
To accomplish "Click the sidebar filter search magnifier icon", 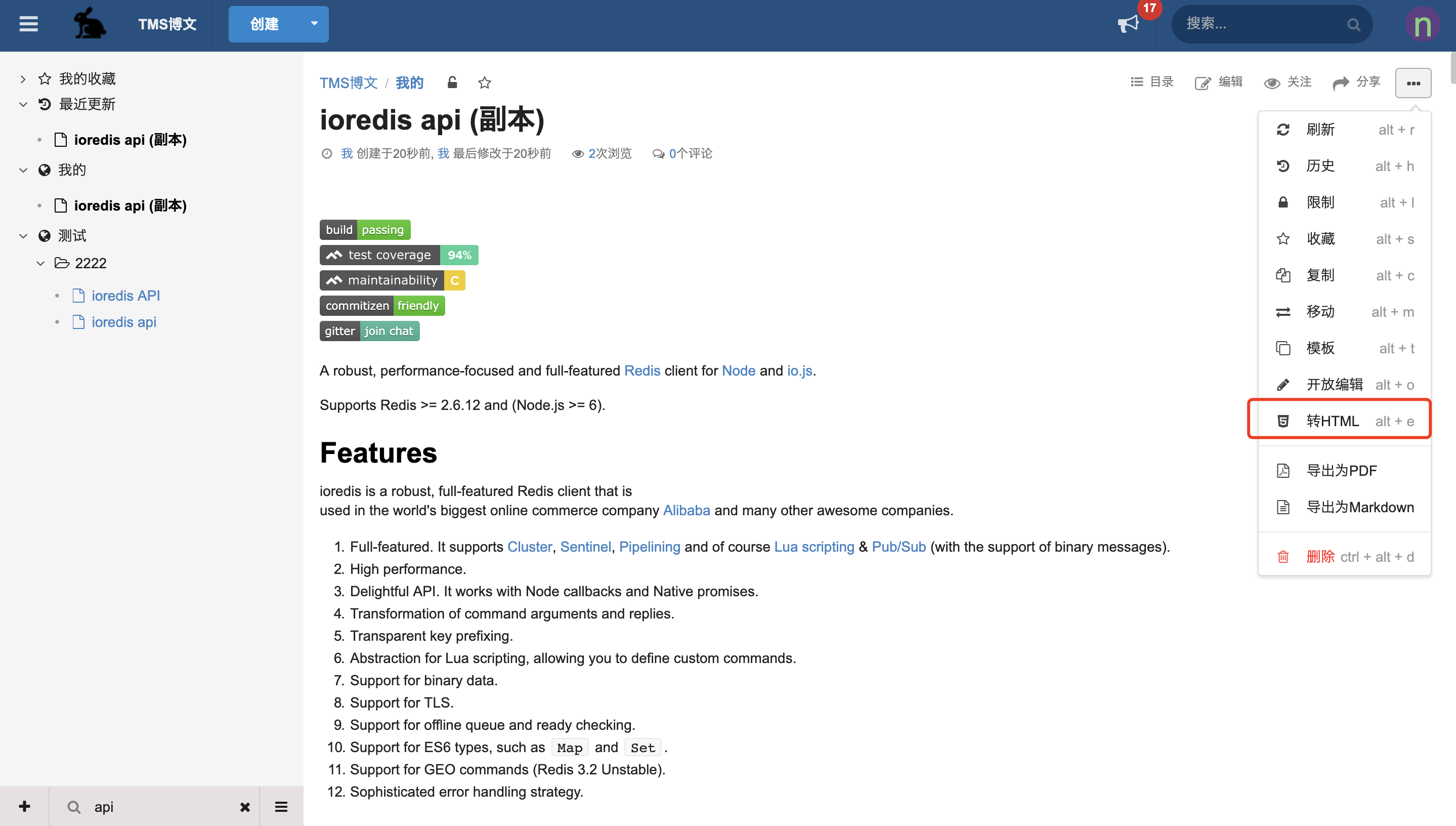I will pyautogui.click(x=74, y=807).
